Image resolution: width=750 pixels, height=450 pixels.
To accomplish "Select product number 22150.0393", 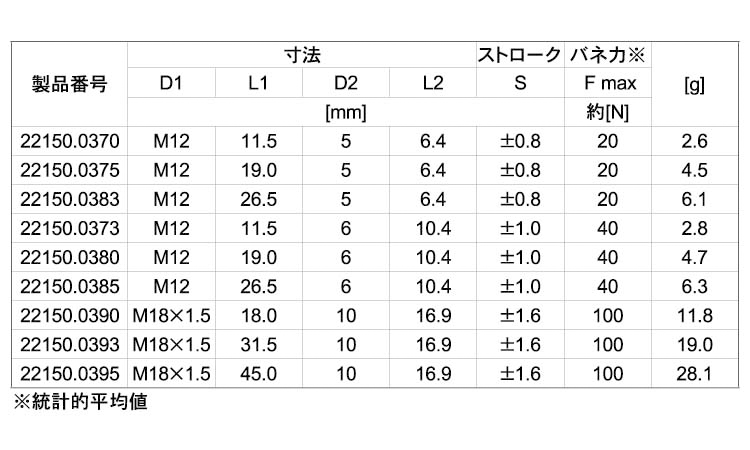I will (69, 345).
